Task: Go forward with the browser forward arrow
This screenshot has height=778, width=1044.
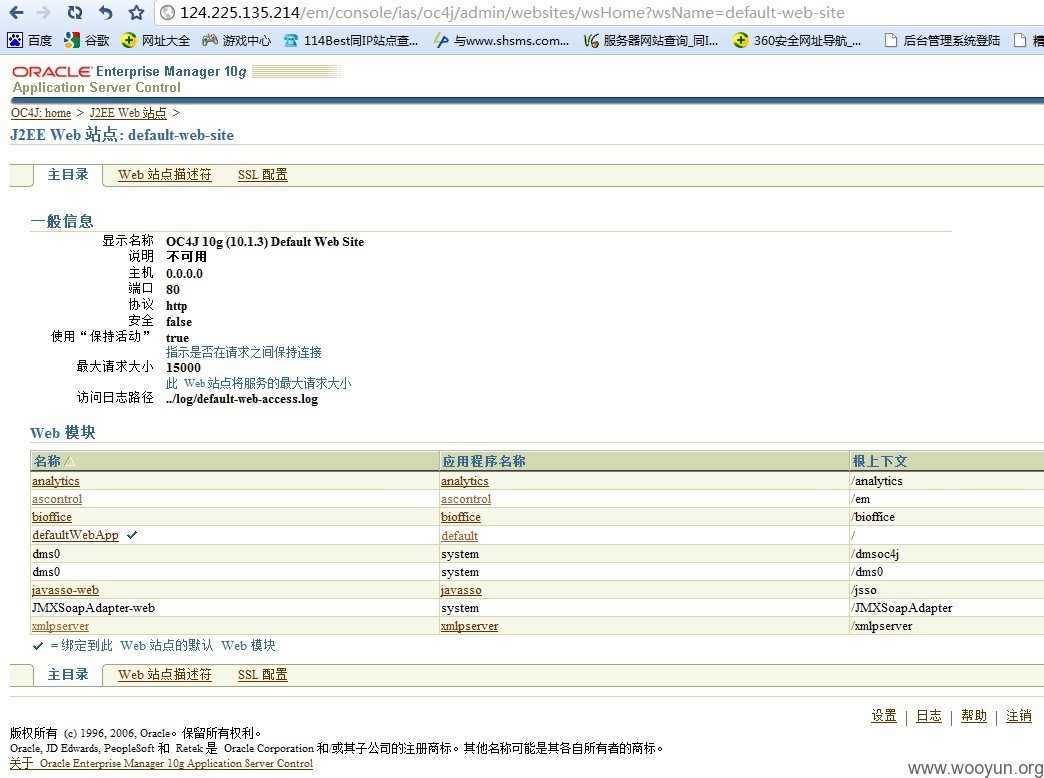Action: pos(44,12)
